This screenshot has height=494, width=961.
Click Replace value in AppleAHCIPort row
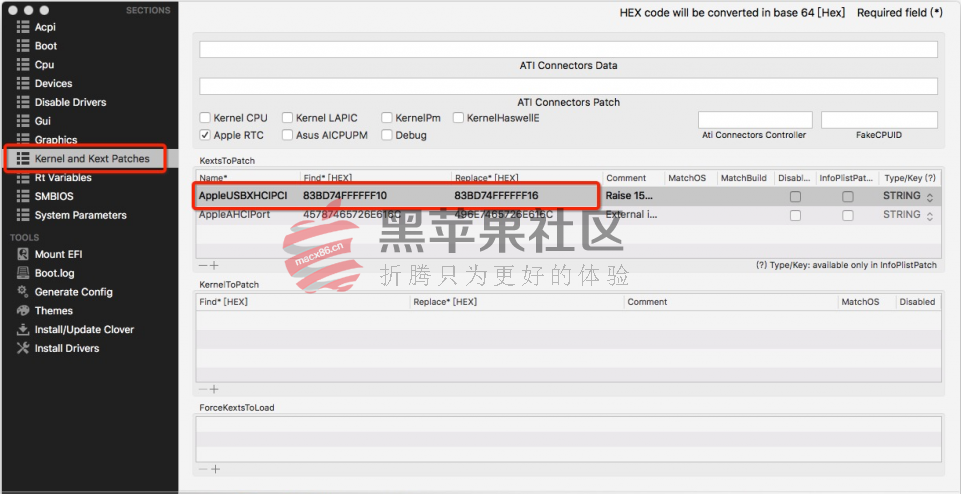[503, 215]
